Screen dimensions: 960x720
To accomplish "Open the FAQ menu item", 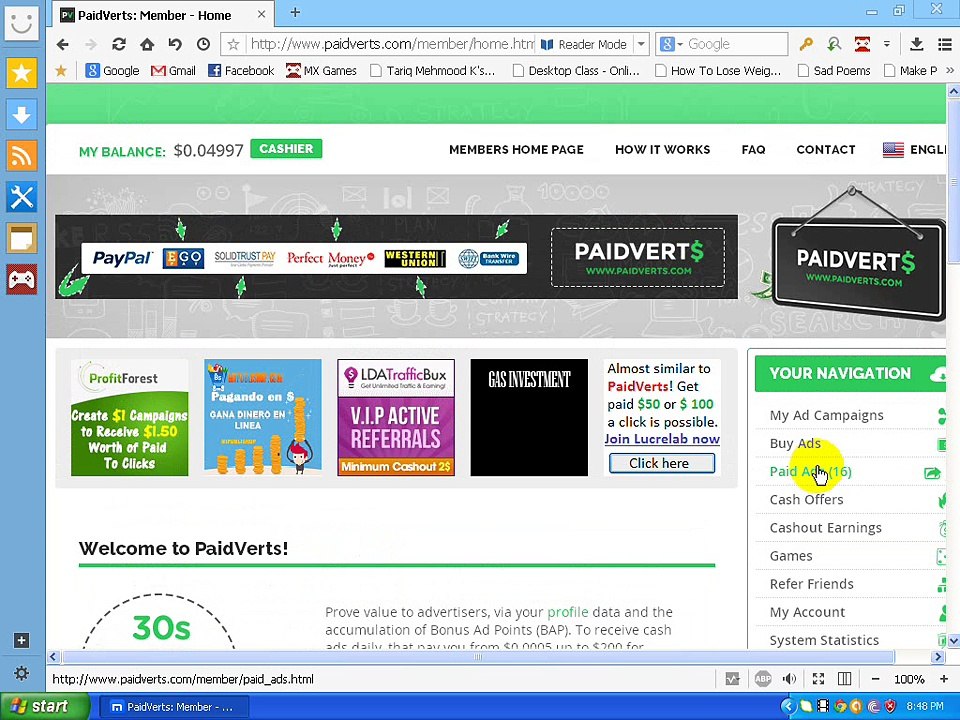I will pos(753,149).
